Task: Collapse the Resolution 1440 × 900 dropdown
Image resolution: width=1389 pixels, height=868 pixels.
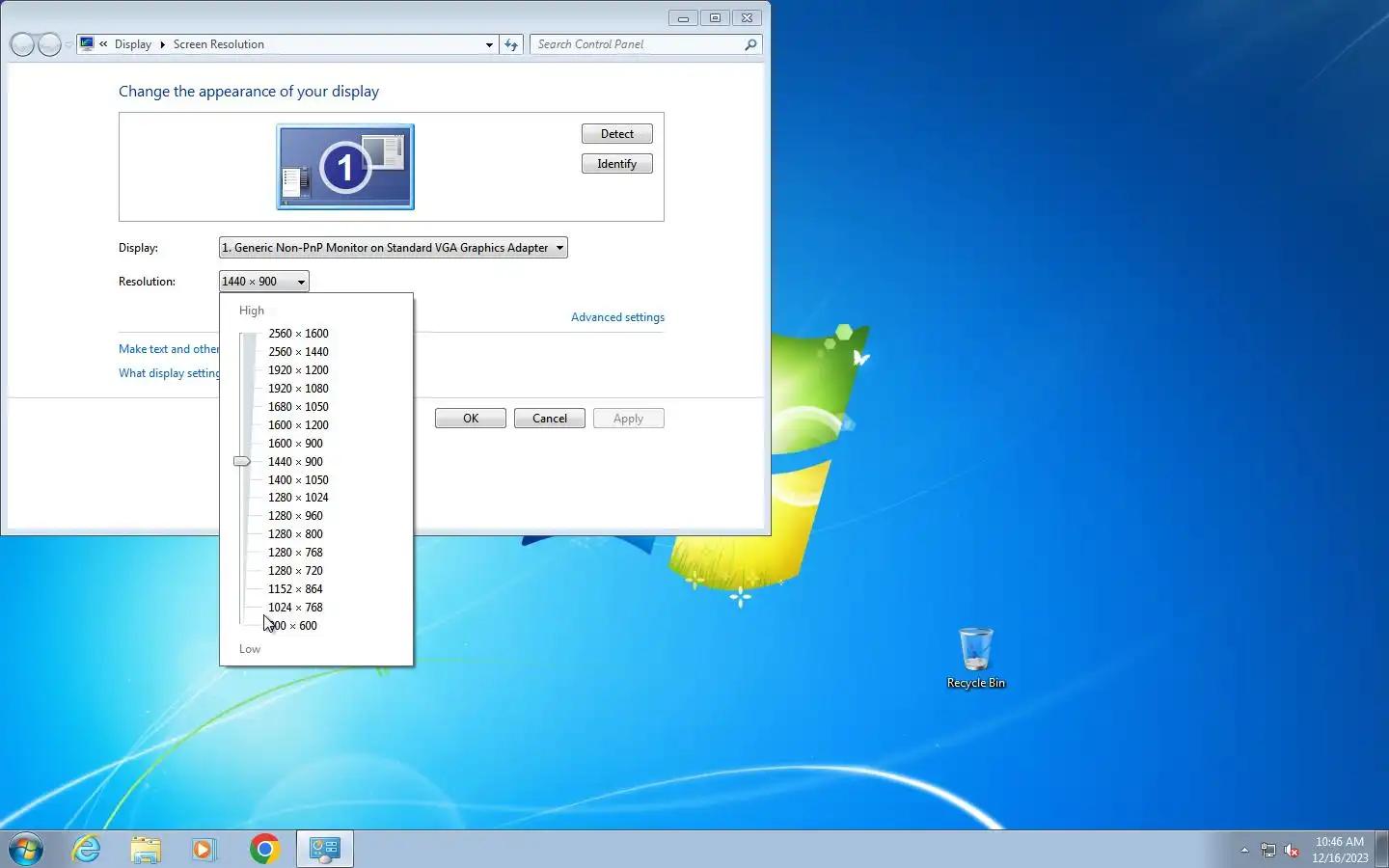Action: [264, 282]
